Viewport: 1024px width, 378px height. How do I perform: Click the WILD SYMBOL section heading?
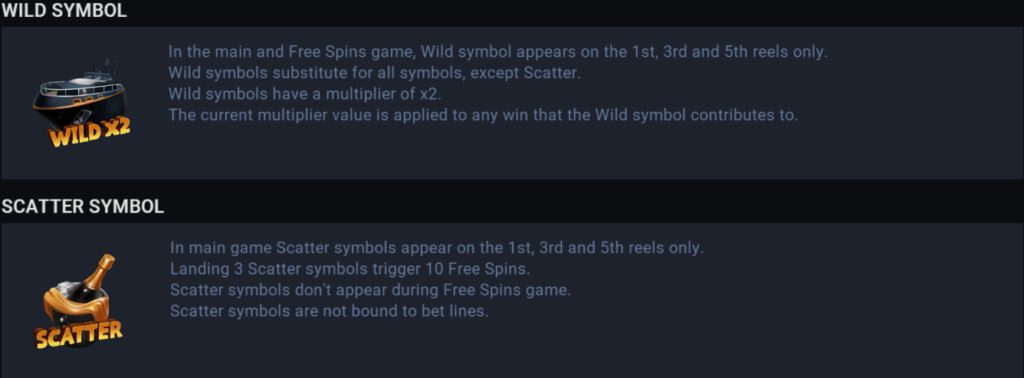click(63, 11)
